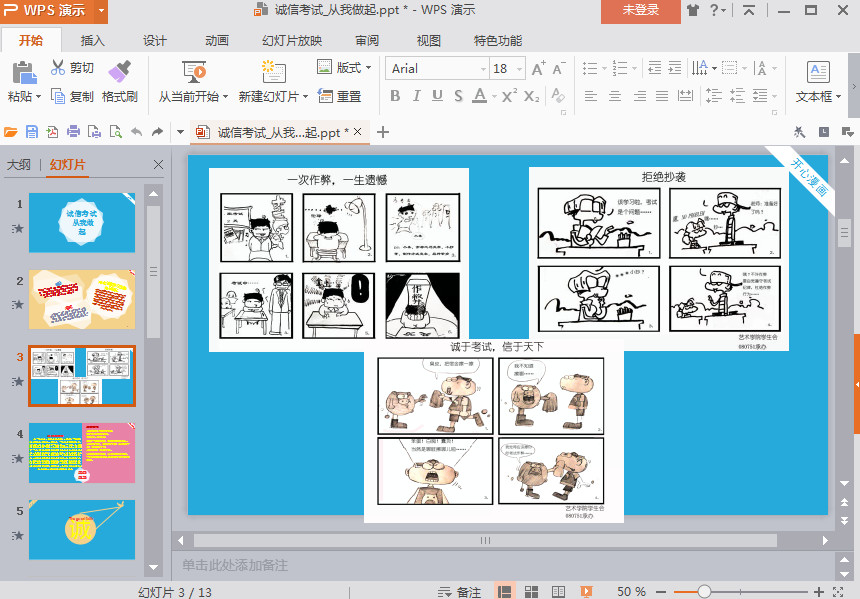Toggle the Notes (备注) button in status bar
This screenshot has width=860, height=599.
pos(460,592)
